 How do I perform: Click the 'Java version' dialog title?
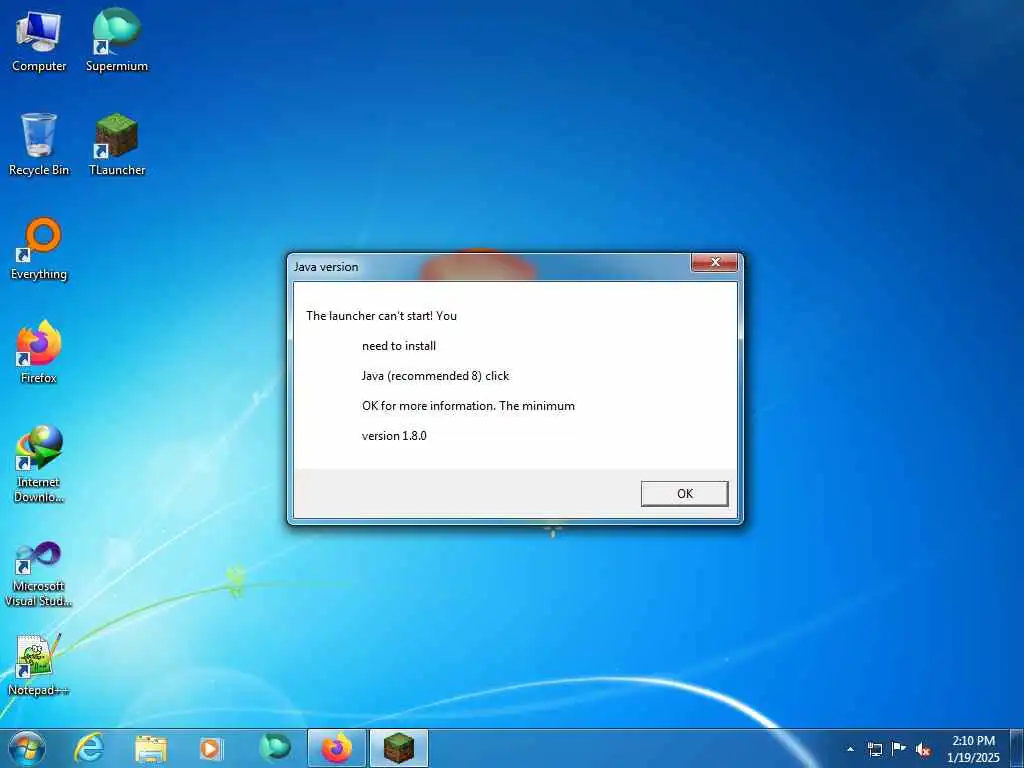pyautogui.click(x=326, y=266)
